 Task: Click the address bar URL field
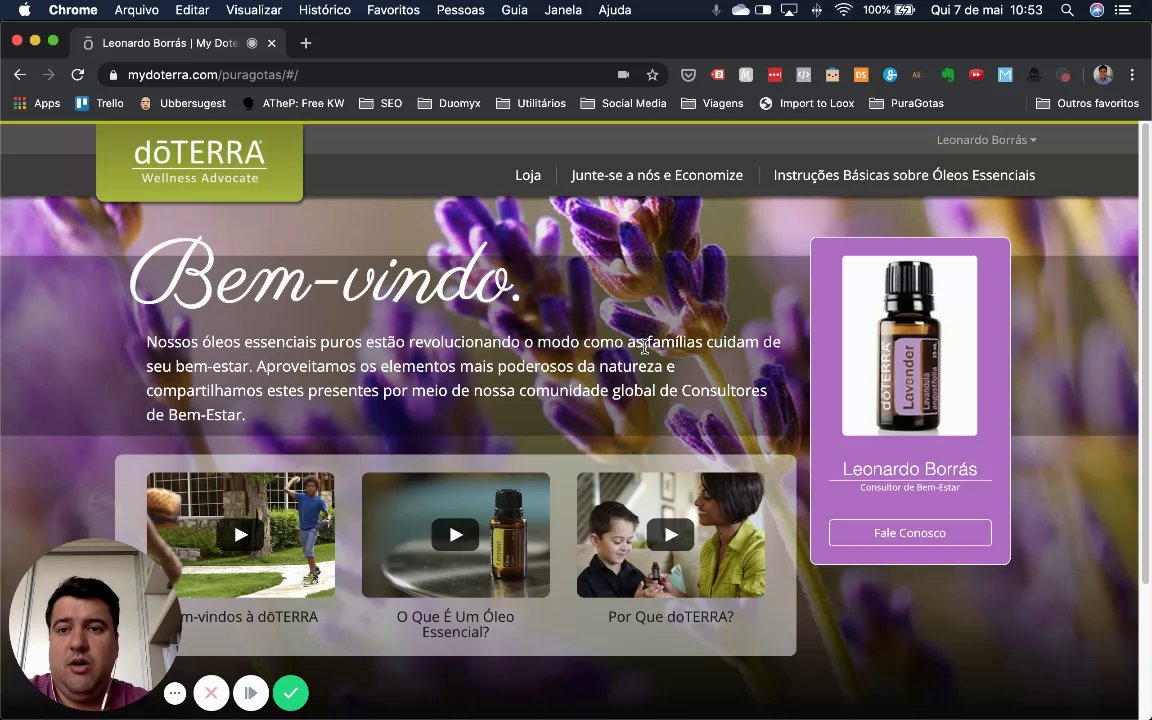pos(360,74)
